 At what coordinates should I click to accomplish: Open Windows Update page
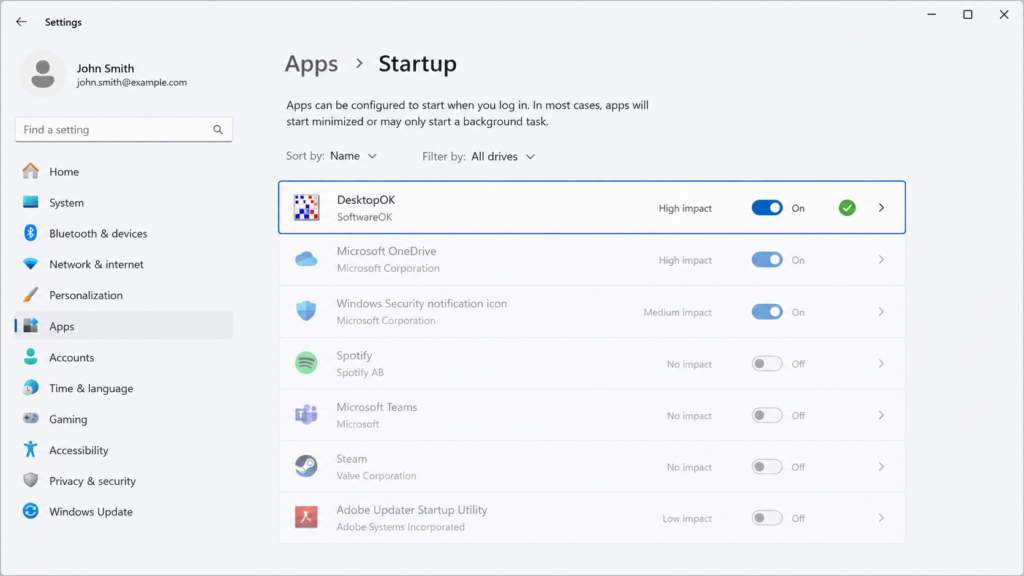point(123,511)
